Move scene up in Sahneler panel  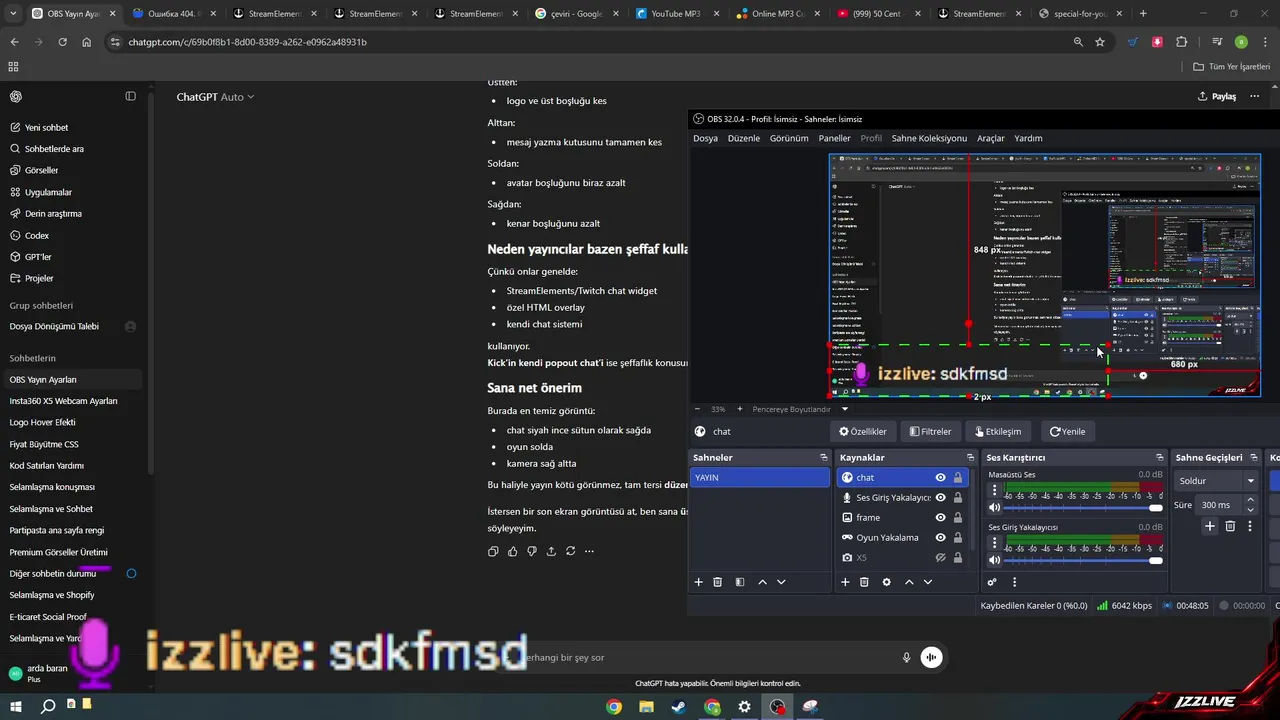pos(762,582)
